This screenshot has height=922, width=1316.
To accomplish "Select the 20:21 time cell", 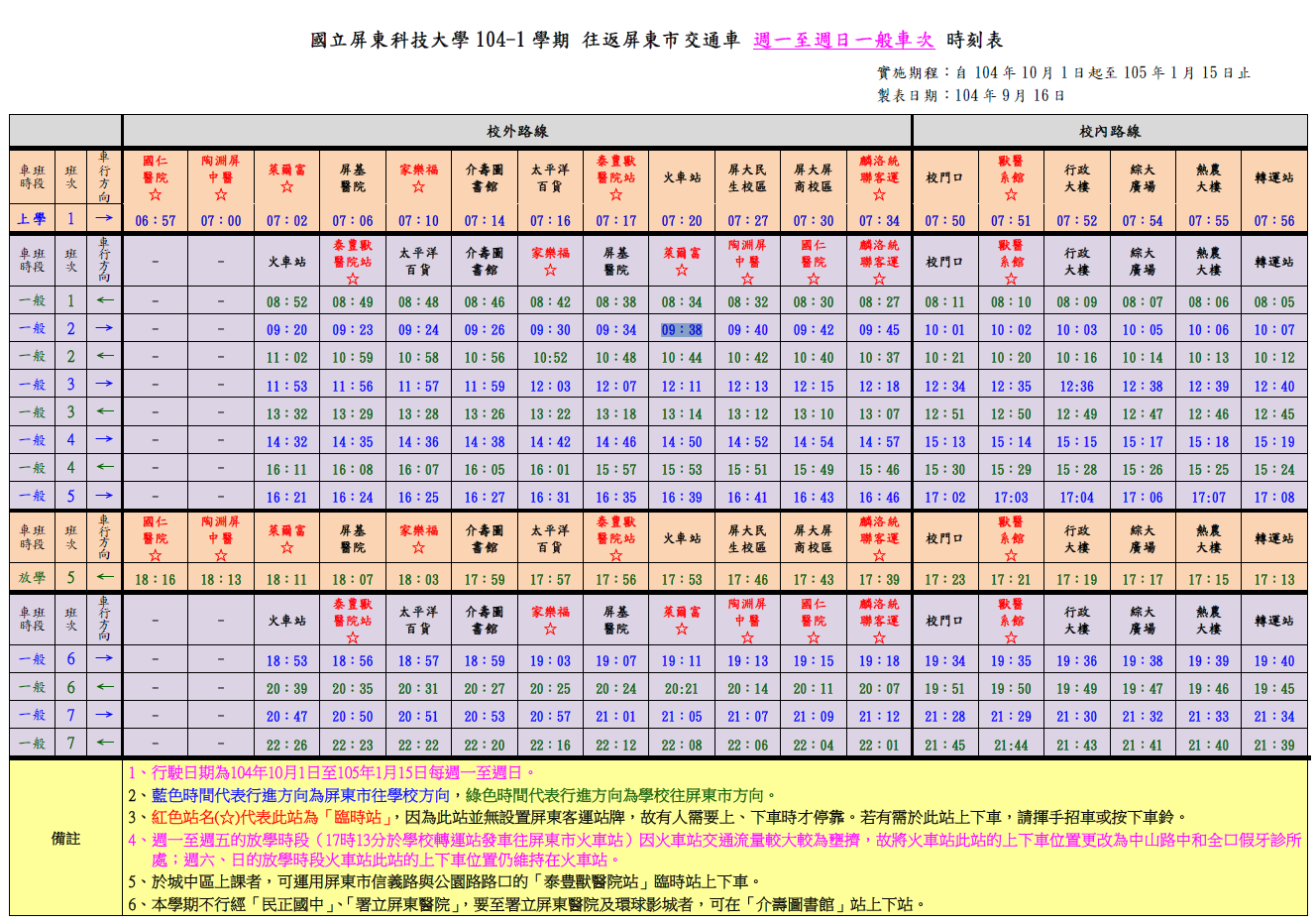I will (x=682, y=689).
